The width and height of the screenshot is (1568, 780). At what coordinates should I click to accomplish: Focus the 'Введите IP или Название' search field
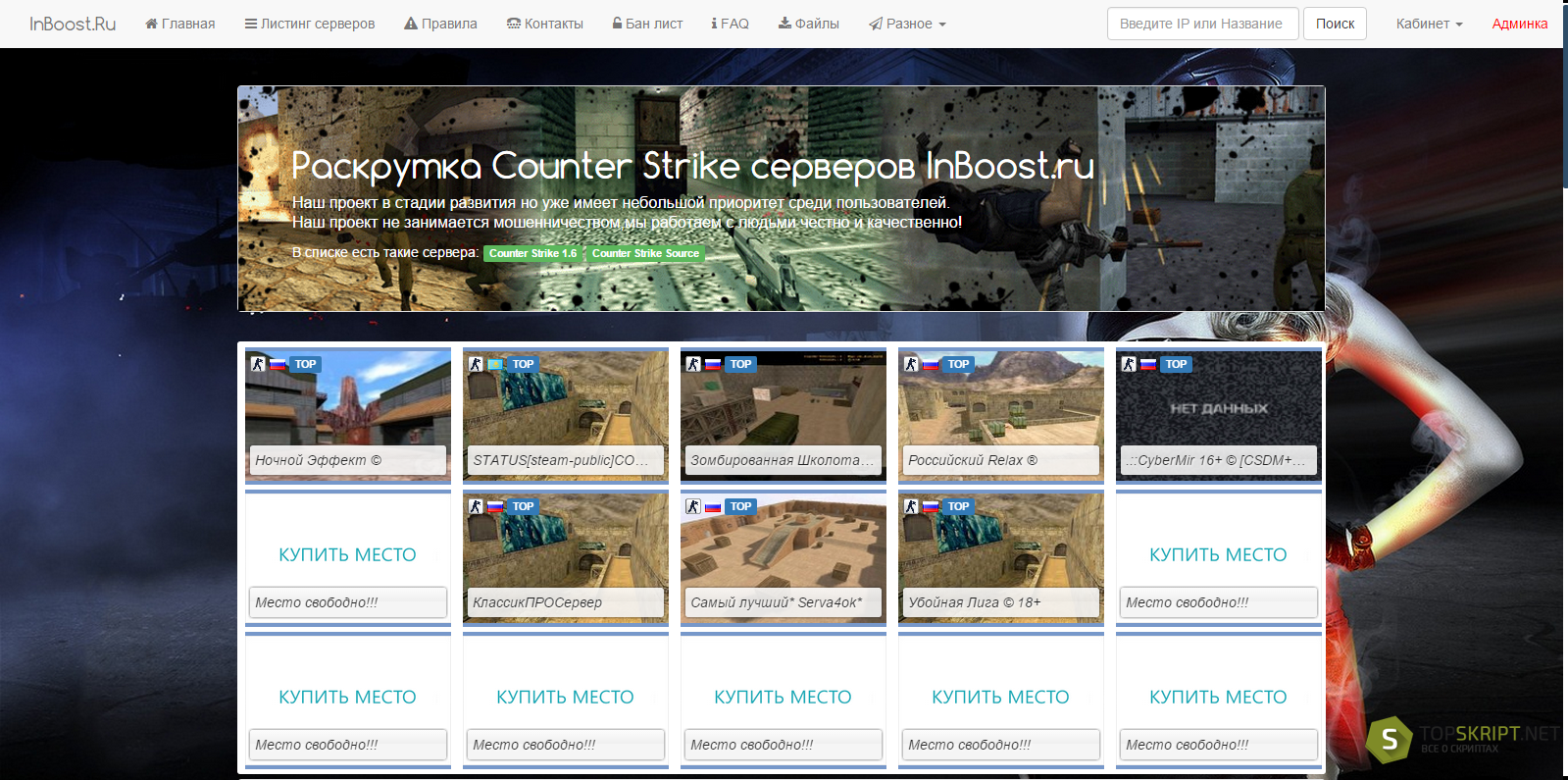pos(1202,24)
